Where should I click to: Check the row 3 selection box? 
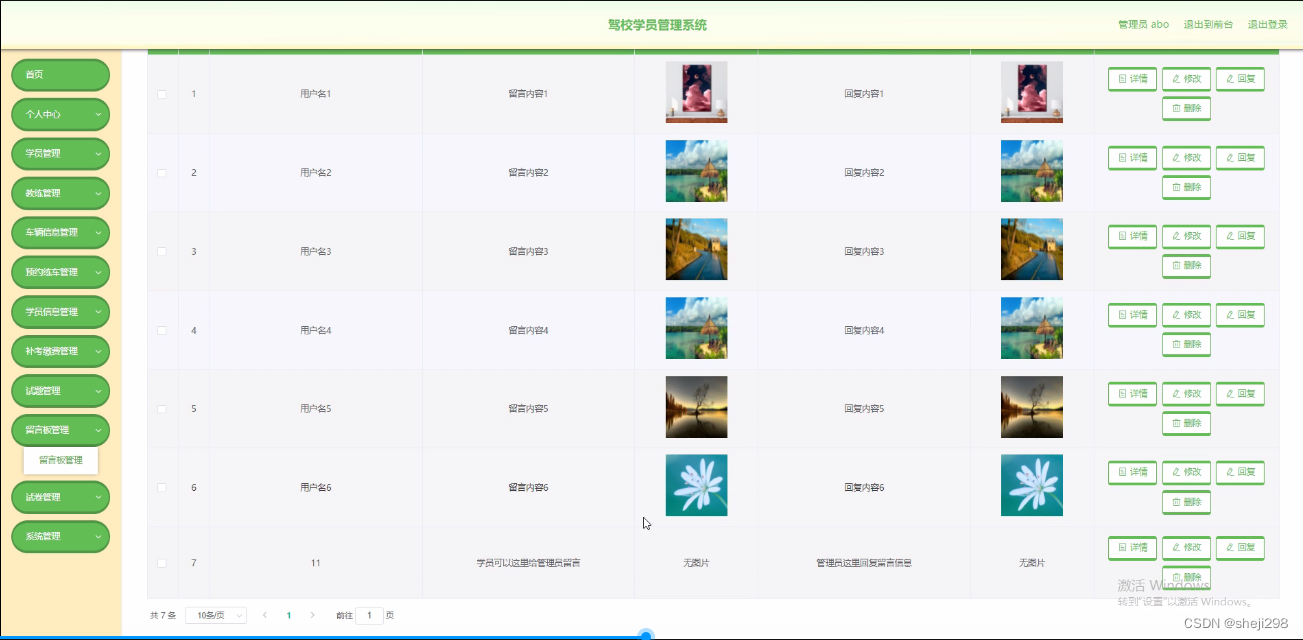pyautogui.click(x=162, y=250)
